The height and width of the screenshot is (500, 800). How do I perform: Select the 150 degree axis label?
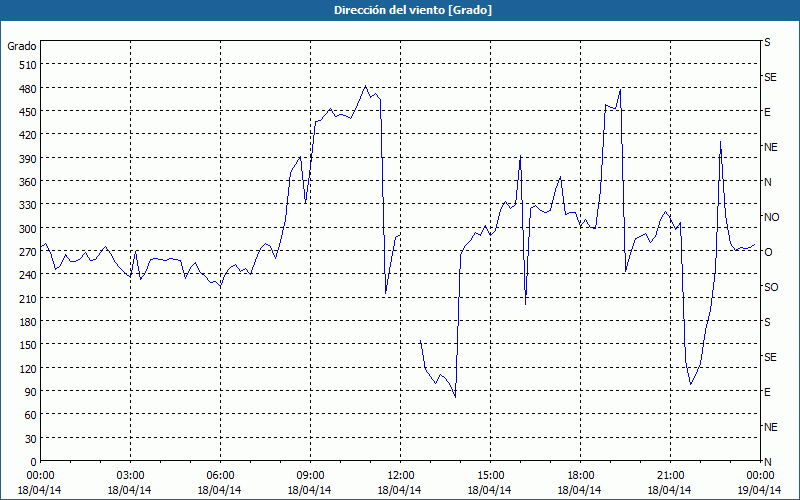(28, 345)
